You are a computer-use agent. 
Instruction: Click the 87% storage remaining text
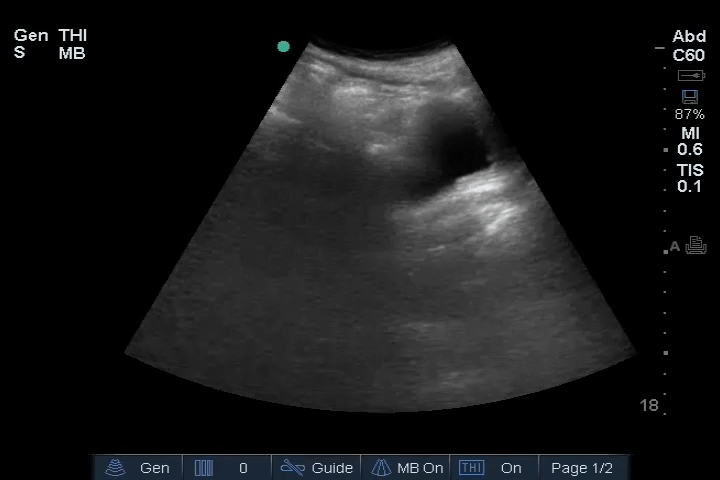(689, 114)
